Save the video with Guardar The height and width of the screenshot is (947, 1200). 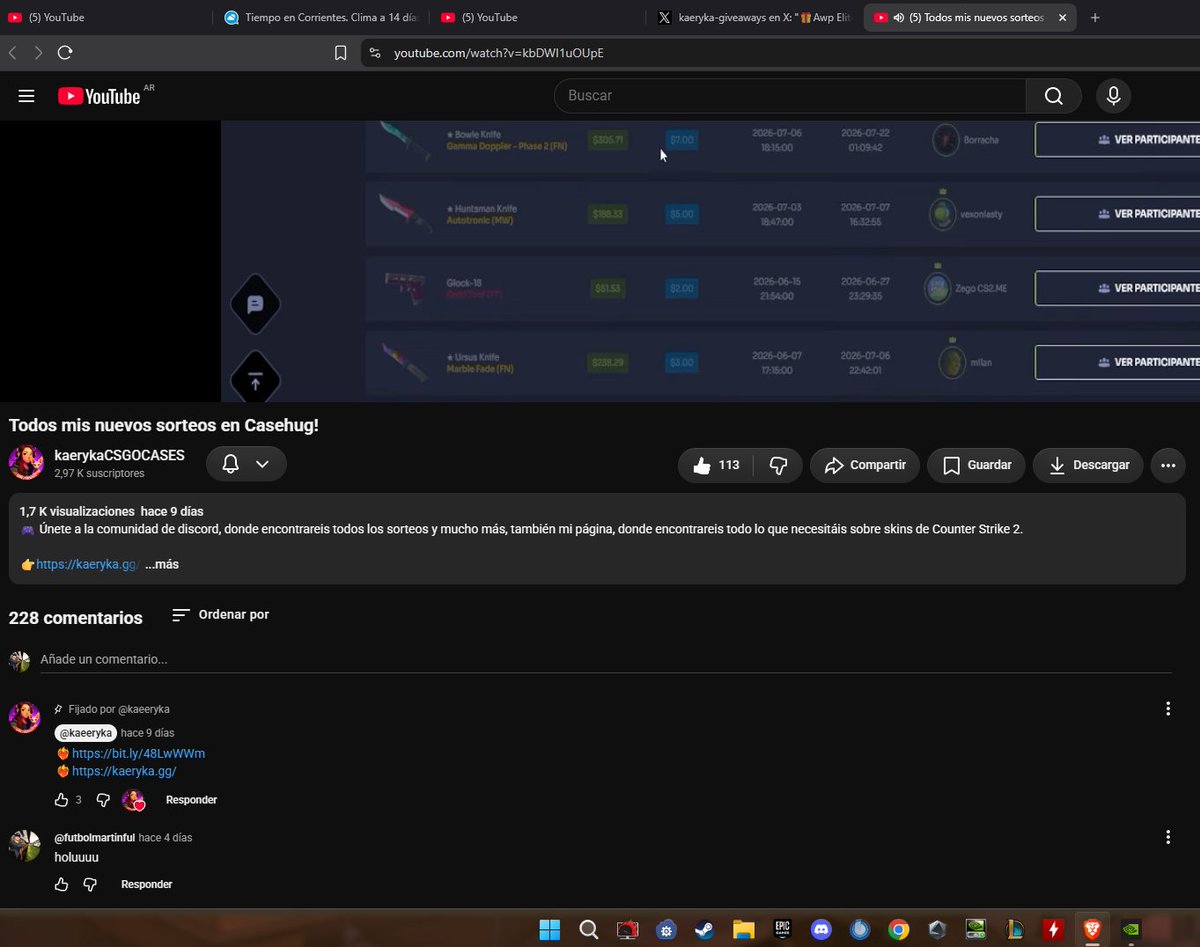pos(977,465)
